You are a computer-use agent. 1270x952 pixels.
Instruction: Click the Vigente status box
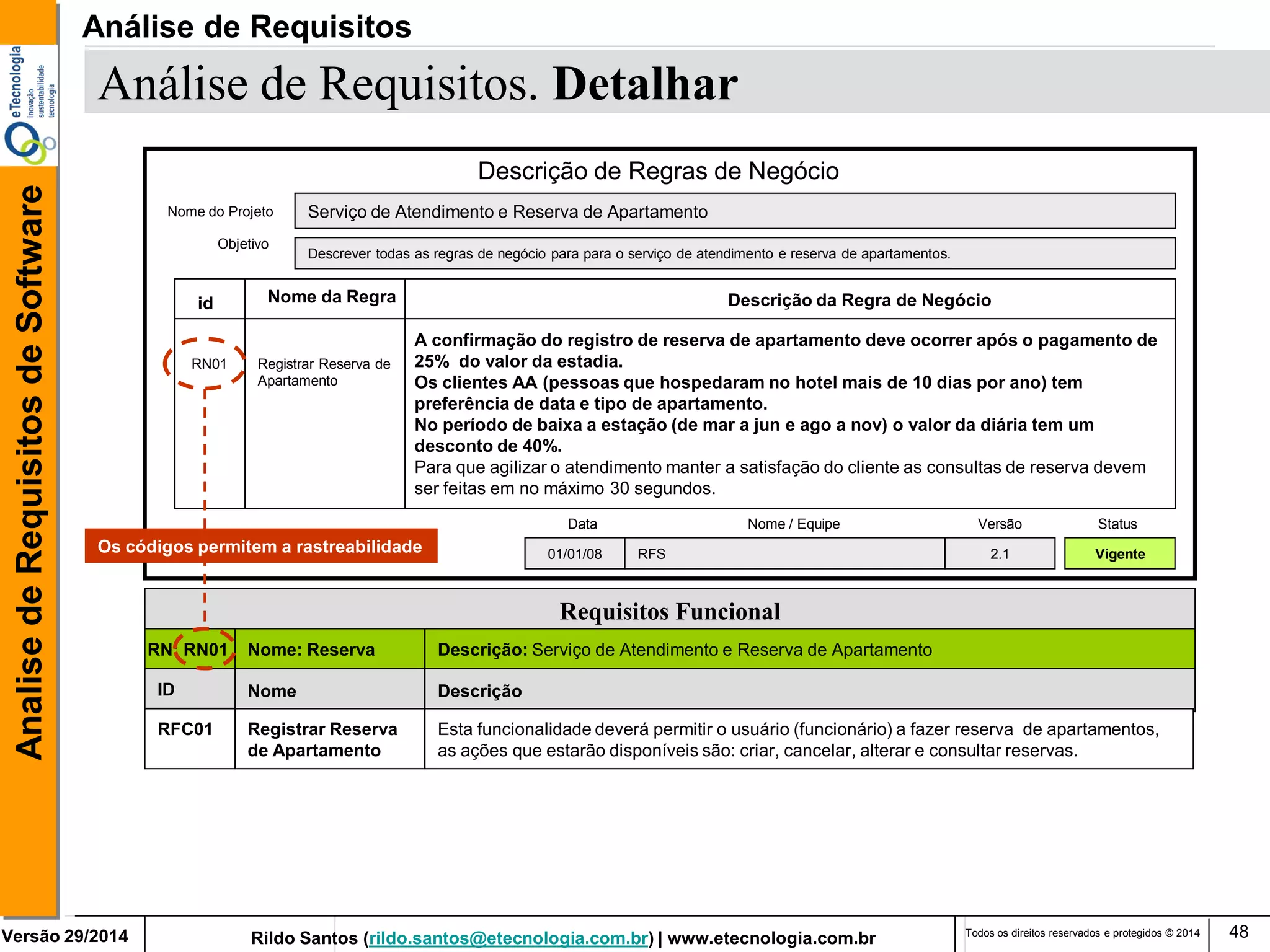tap(1119, 553)
